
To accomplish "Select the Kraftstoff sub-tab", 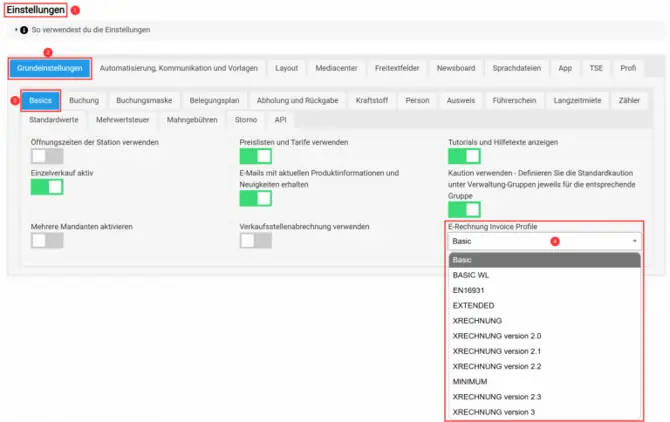I will click(x=372, y=101).
